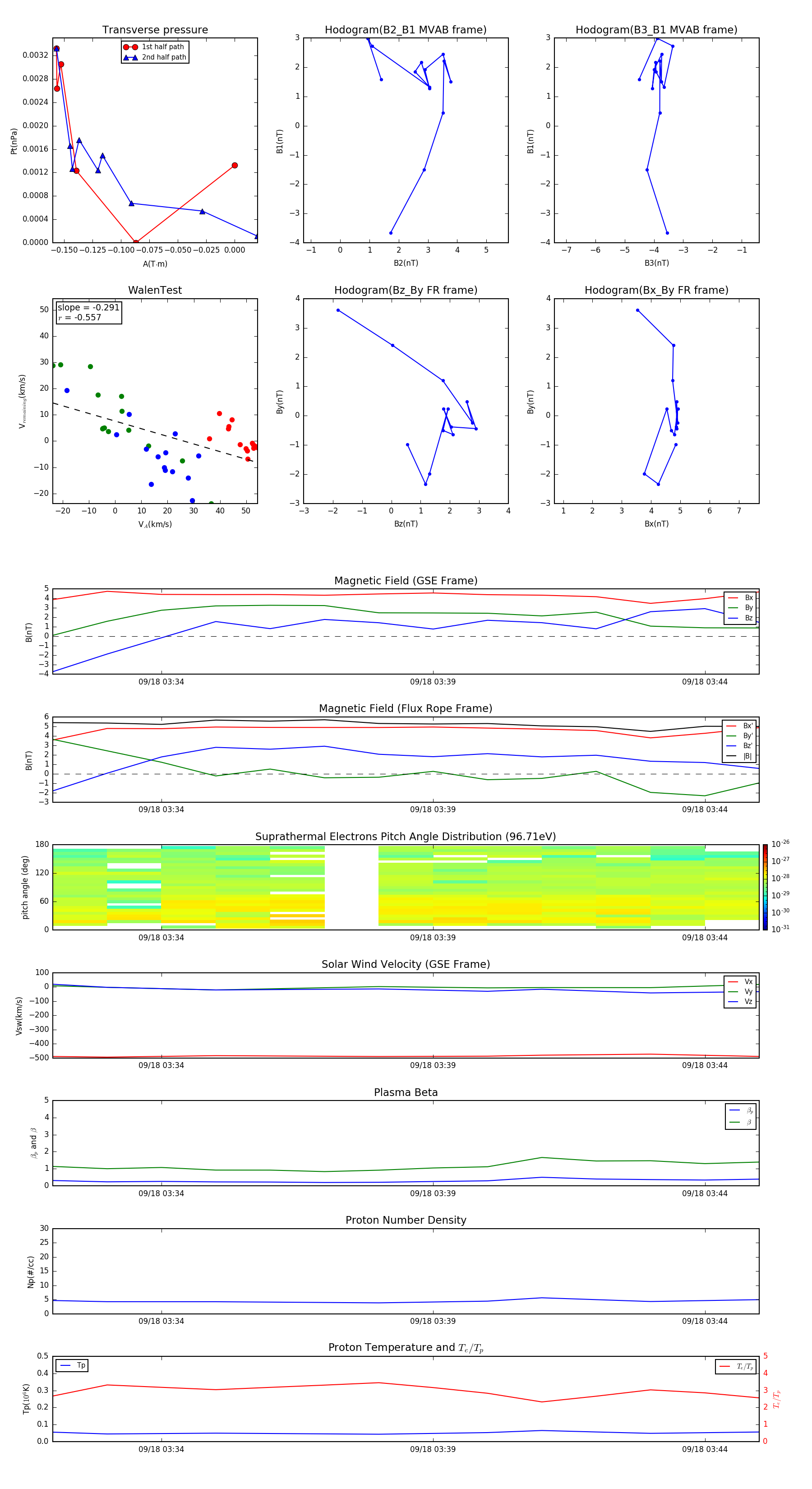Screen dimensions: 812x1489
Task: Click the 'Vy' legend entry
Action: [740, 992]
